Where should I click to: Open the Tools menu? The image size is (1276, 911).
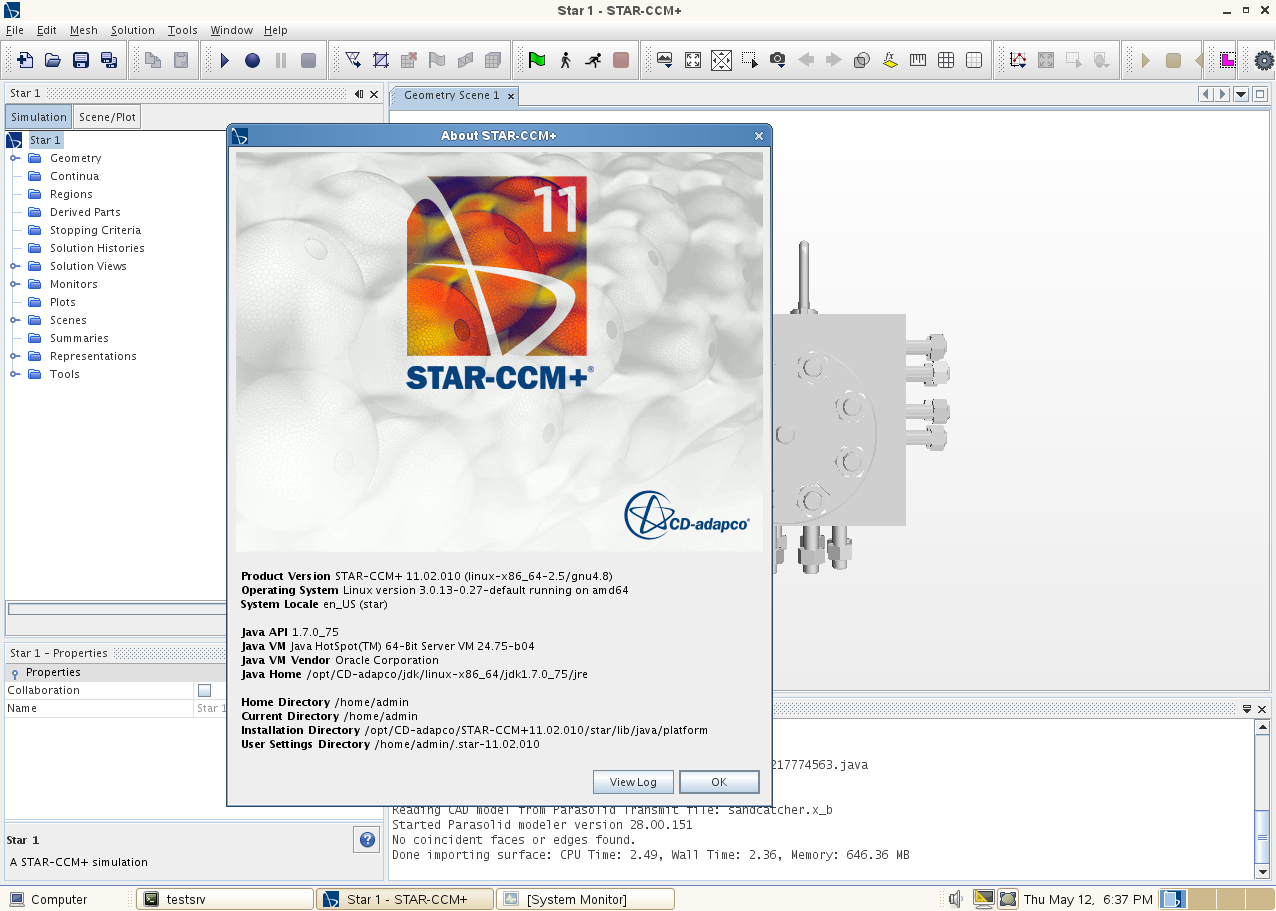(183, 30)
